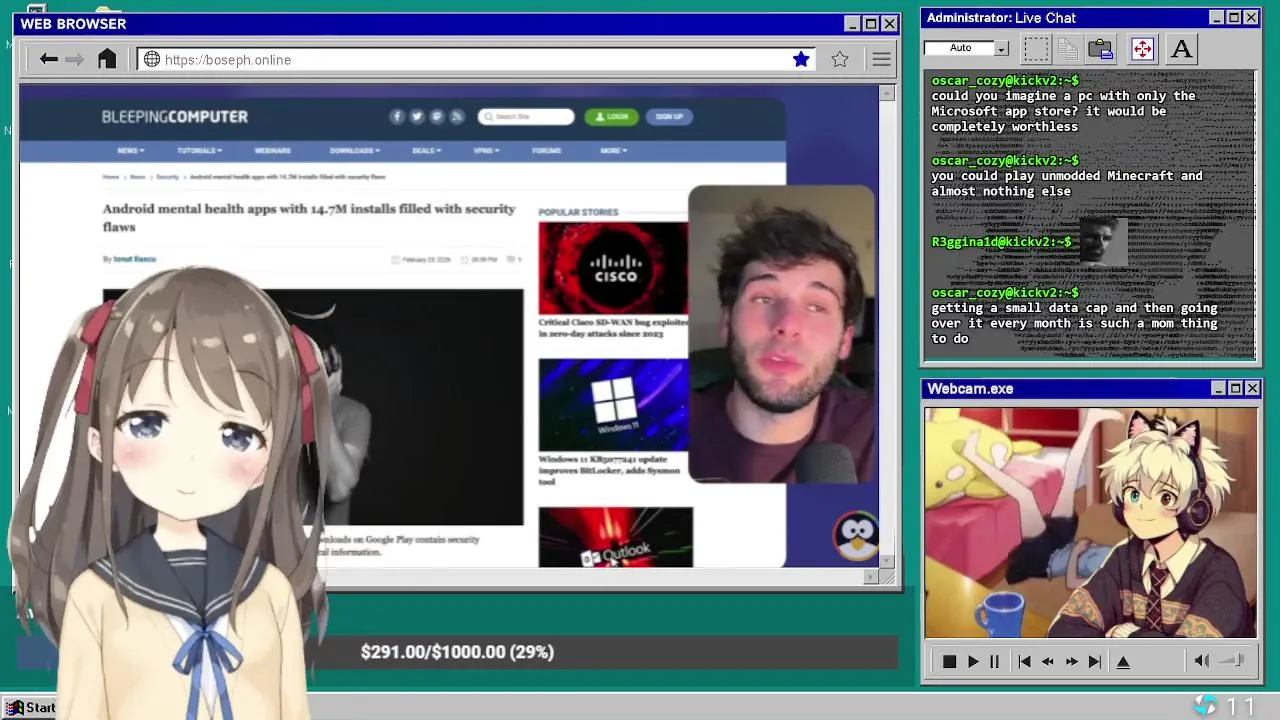
Task: Click the News breadcrumb link
Action: pos(137,176)
